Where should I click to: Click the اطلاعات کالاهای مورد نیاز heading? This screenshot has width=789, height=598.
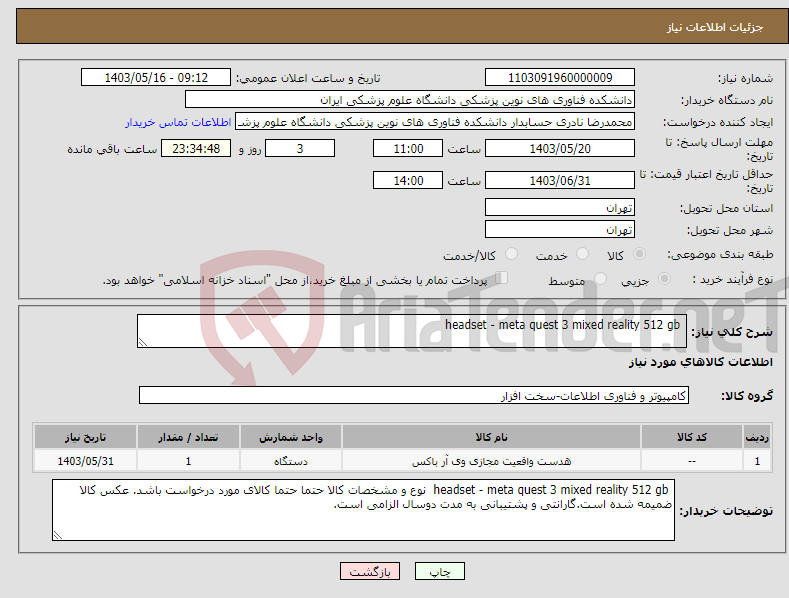click(x=700, y=362)
